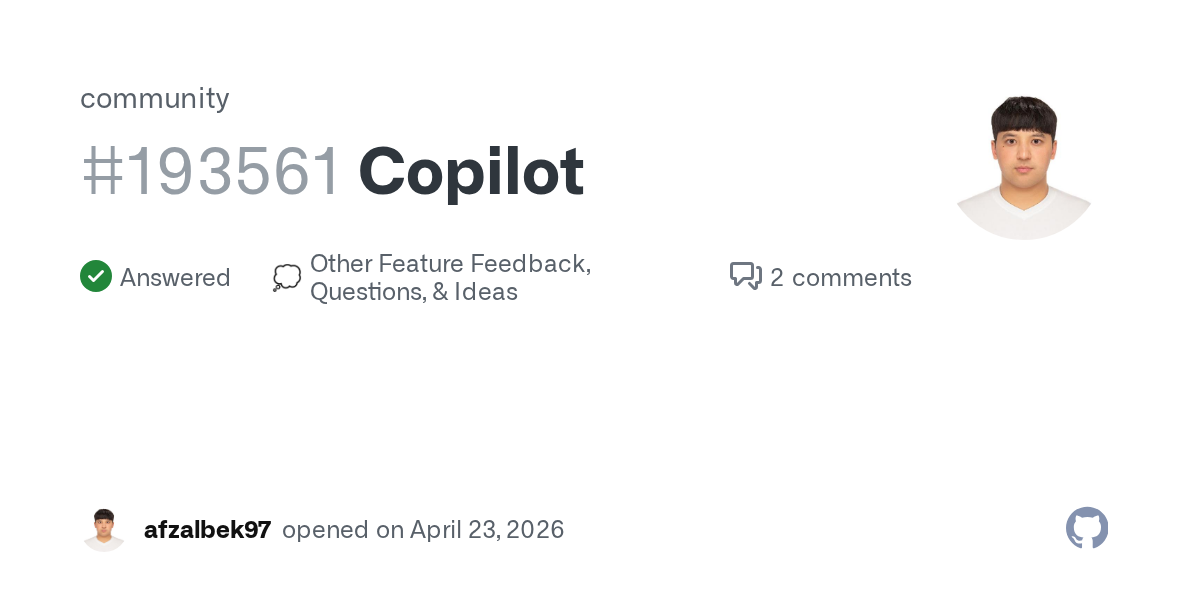Open the Other Feature Feedback category line
The height and width of the screenshot is (600, 1200).
tap(450, 264)
